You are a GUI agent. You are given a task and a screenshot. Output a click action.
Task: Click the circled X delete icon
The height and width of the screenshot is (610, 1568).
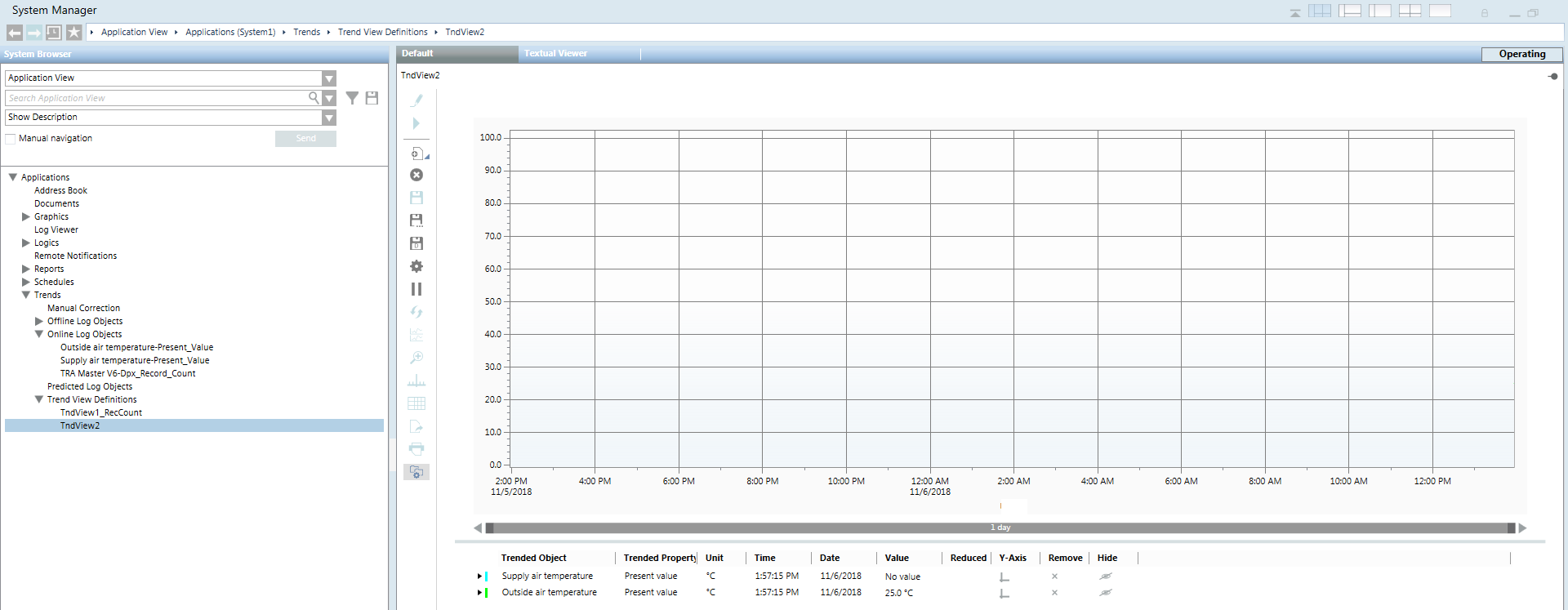(x=416, y=175)
